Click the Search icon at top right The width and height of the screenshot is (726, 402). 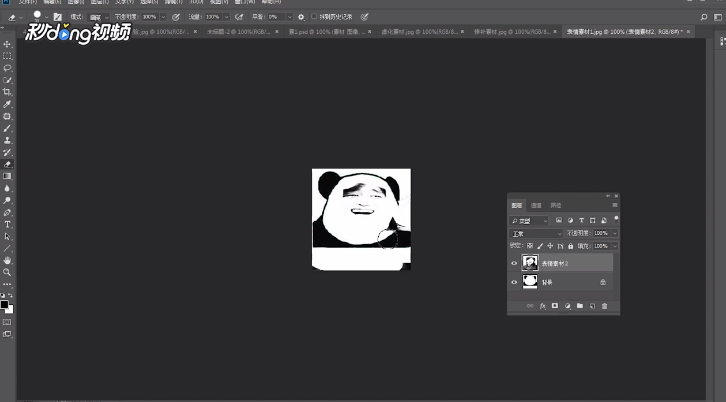pyautogui.click(x=704, y=17)
